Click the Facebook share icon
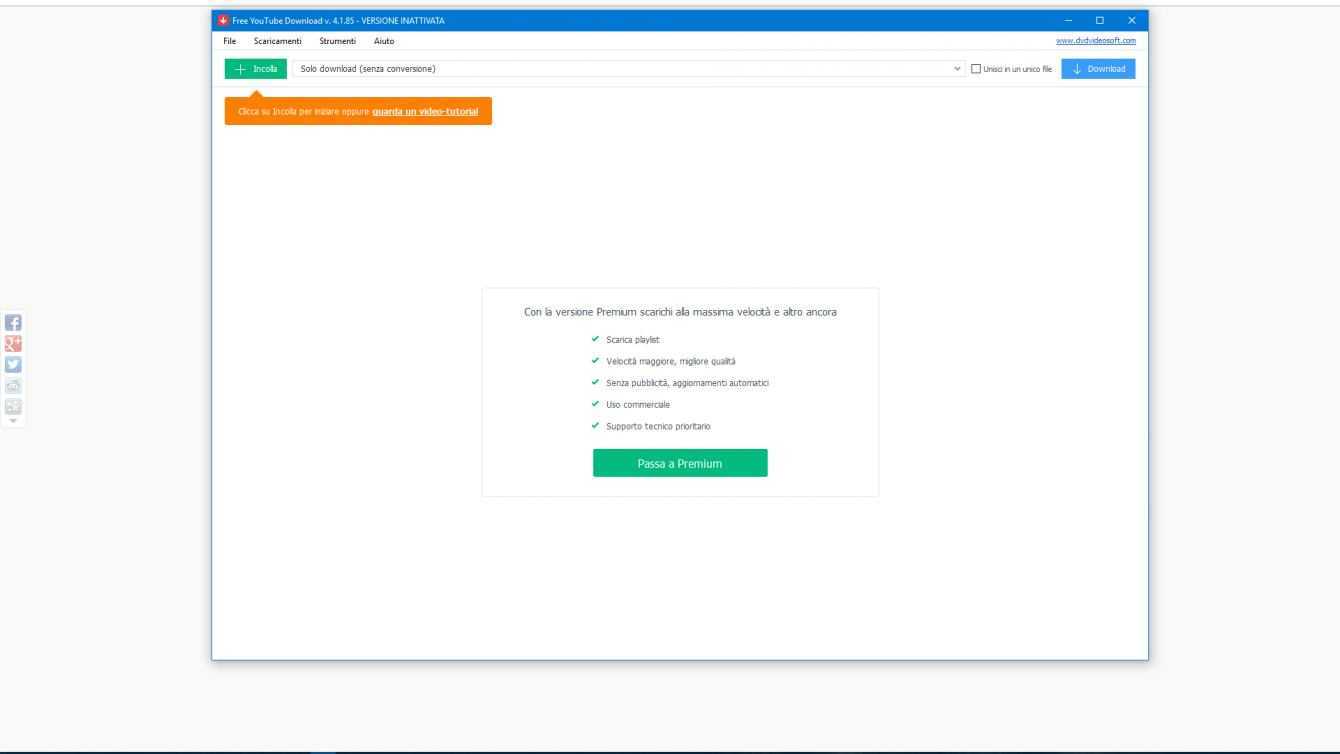Viewport: 1340px width, 754px height. (15, 323)
